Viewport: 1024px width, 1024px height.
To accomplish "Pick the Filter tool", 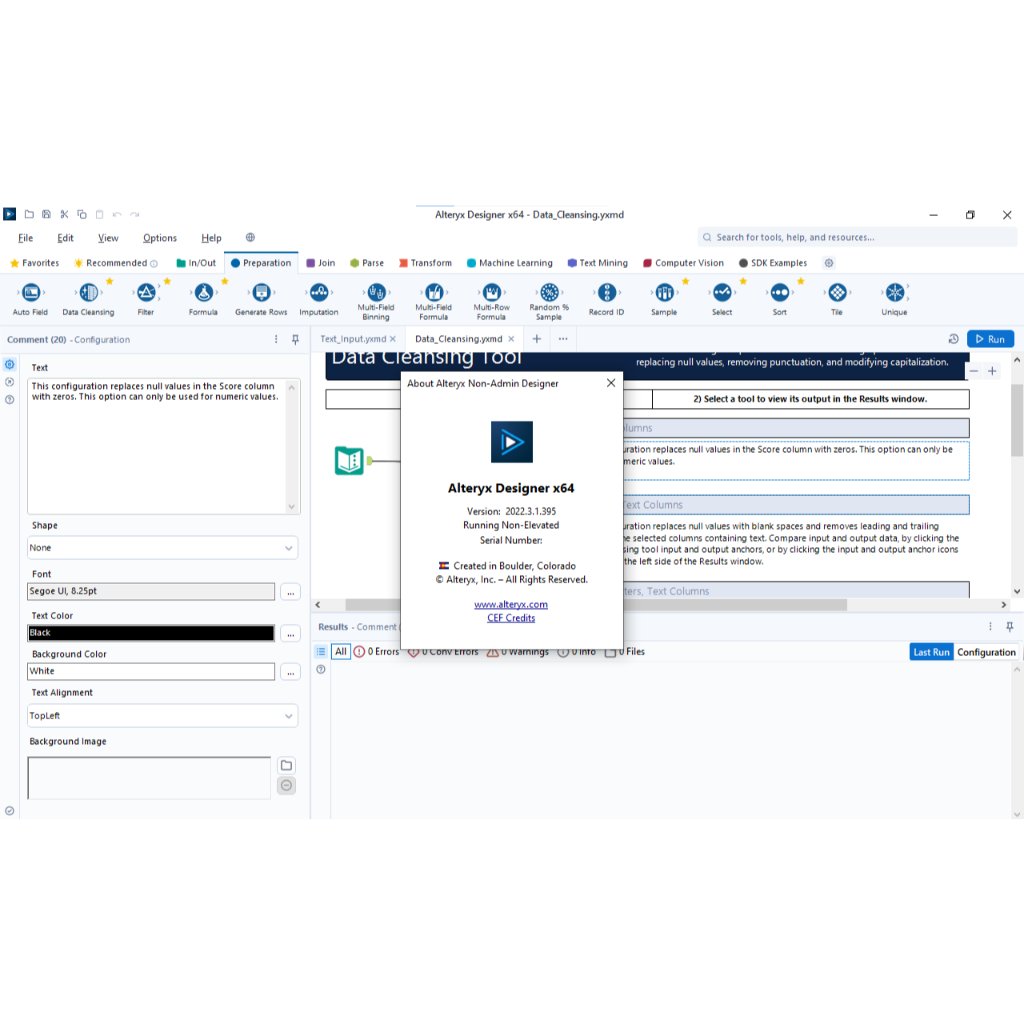I will pyautogui.click(x=146, y=300).
